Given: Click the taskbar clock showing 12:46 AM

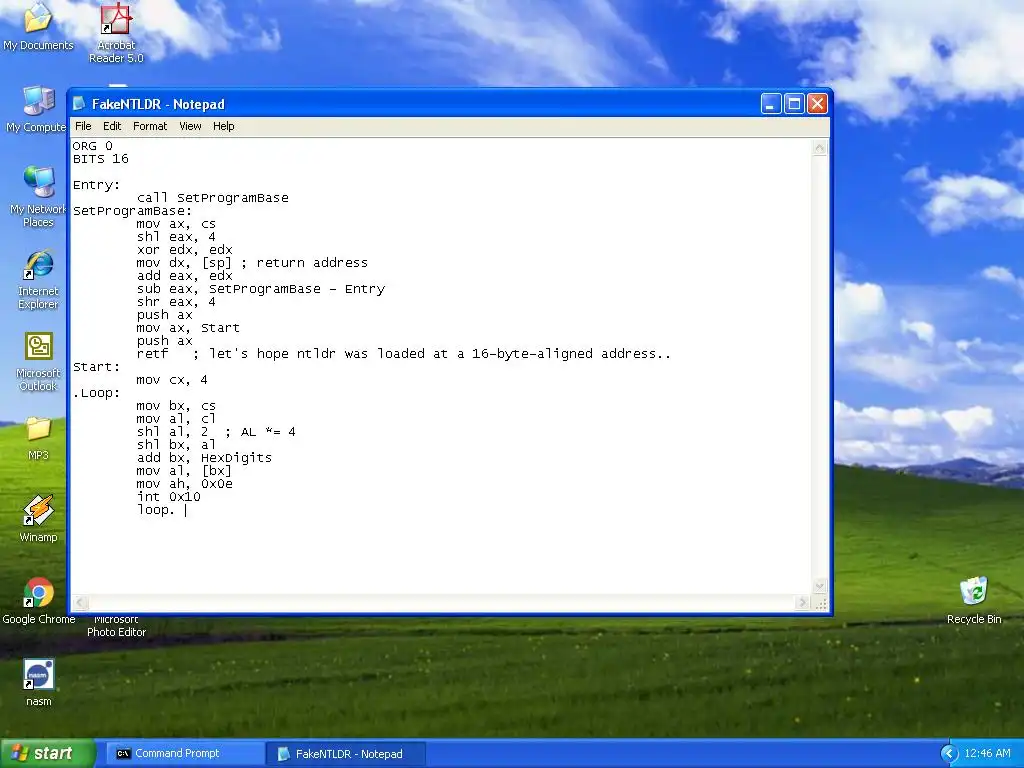Looking at the screenshot, I should [x=987, y=754].
